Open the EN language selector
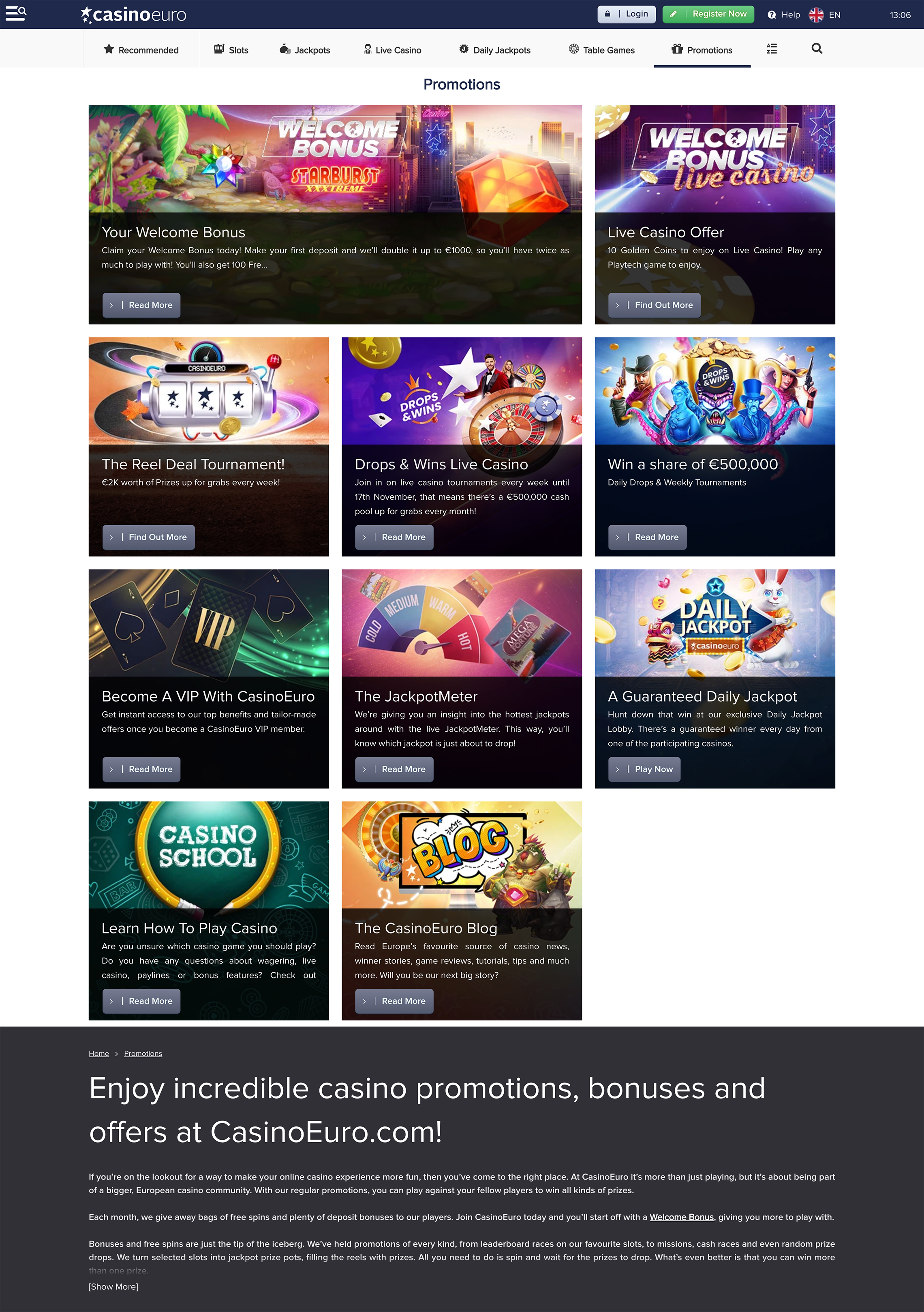924x1312 pixels. coord(834,15)
